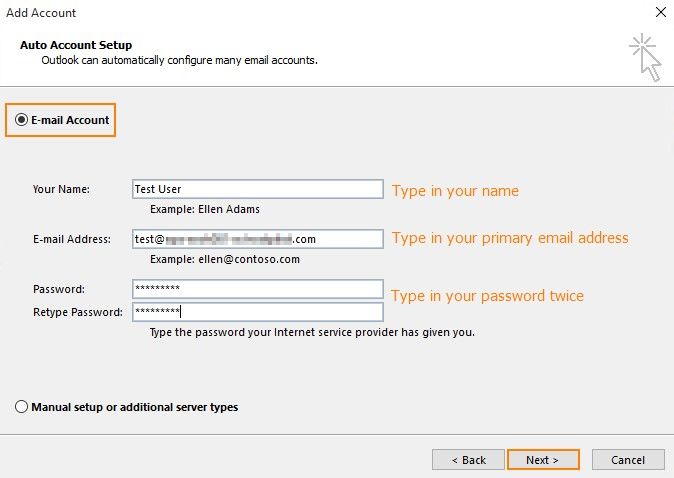Click the wizard cursor icon in the header

tap(645, 56)
